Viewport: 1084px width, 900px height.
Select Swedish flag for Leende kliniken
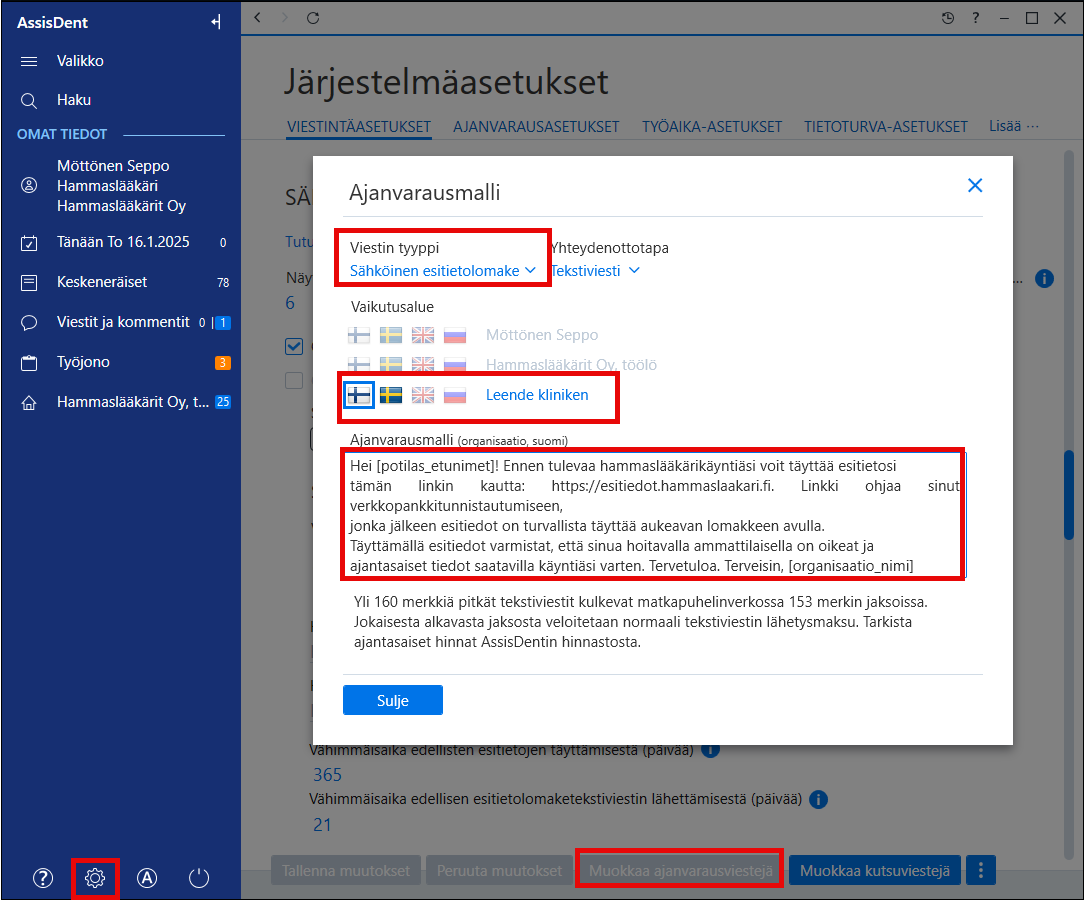[x=391, y=395]
